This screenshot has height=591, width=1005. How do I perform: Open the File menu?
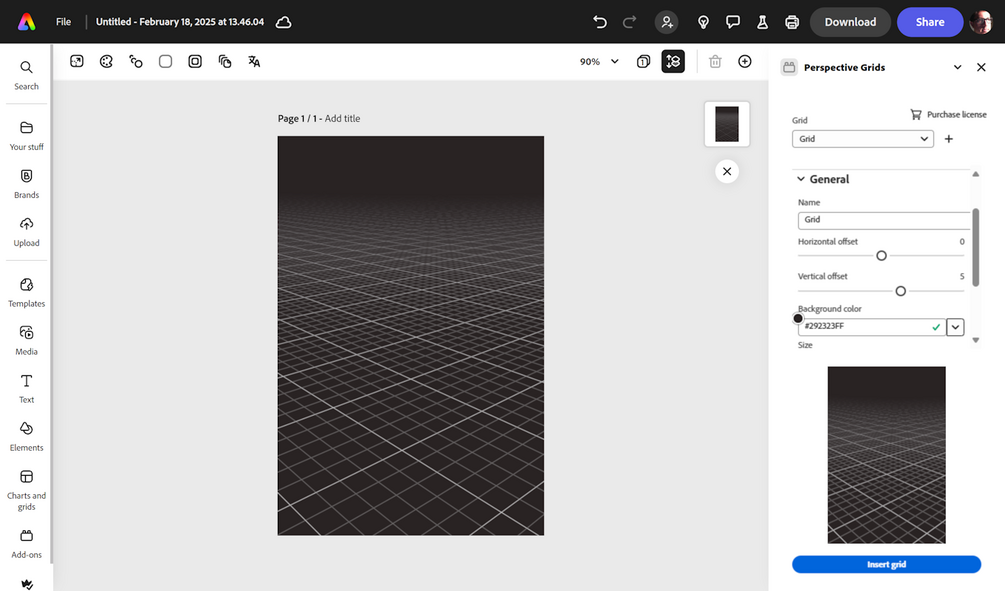tap(63, 21)
